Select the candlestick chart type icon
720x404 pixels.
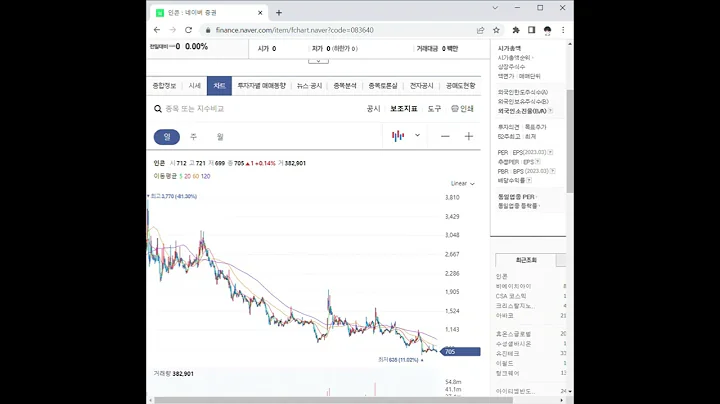coord(398,136)
